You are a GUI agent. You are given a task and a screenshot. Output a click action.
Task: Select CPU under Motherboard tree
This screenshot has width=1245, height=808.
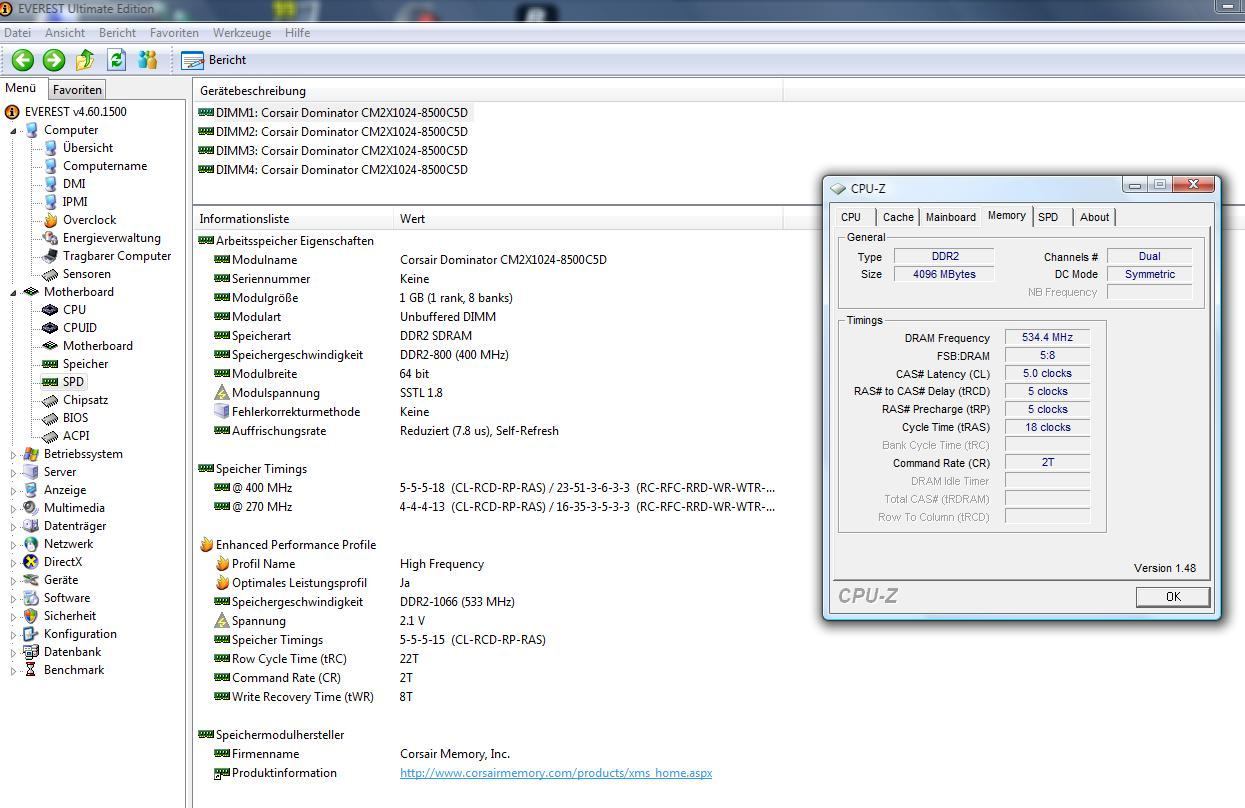point(75,310)
